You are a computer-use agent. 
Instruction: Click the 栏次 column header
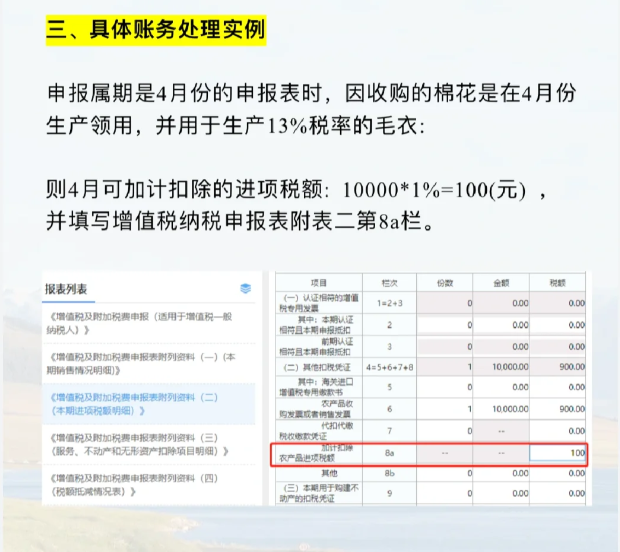(389, 283)
